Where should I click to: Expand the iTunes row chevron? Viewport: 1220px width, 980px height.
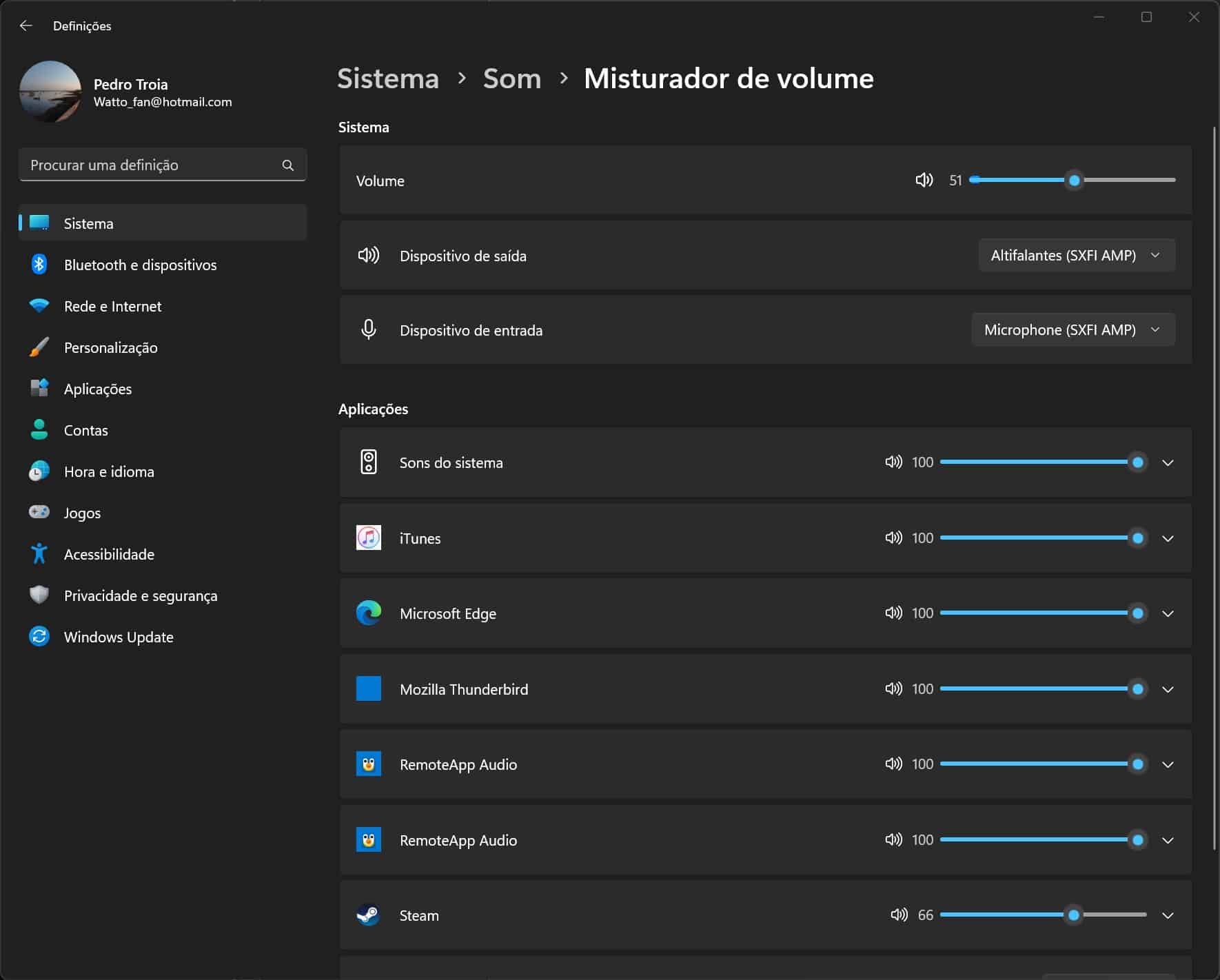pos(1168,538)
